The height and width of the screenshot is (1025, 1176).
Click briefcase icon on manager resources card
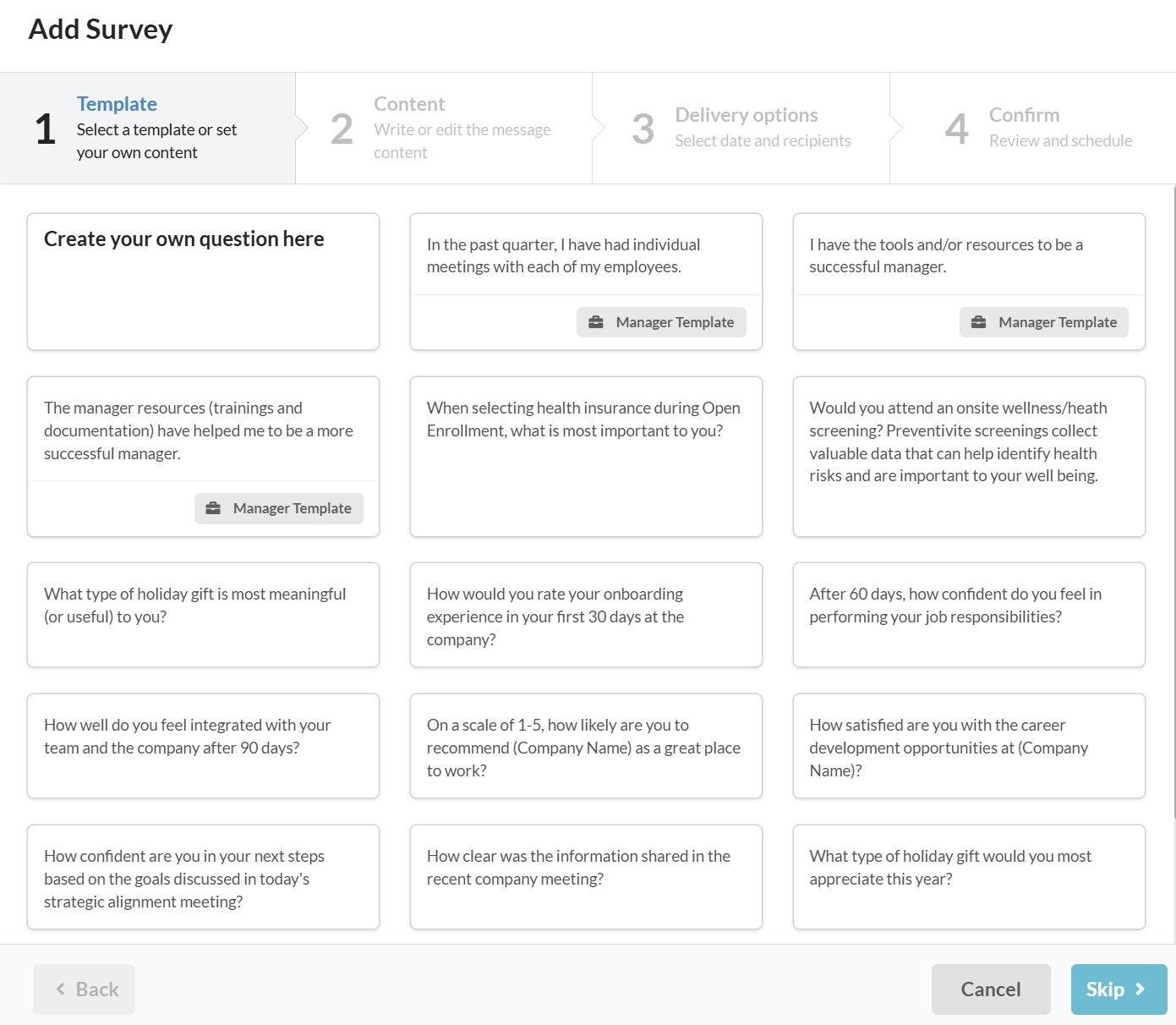(213, 508)
